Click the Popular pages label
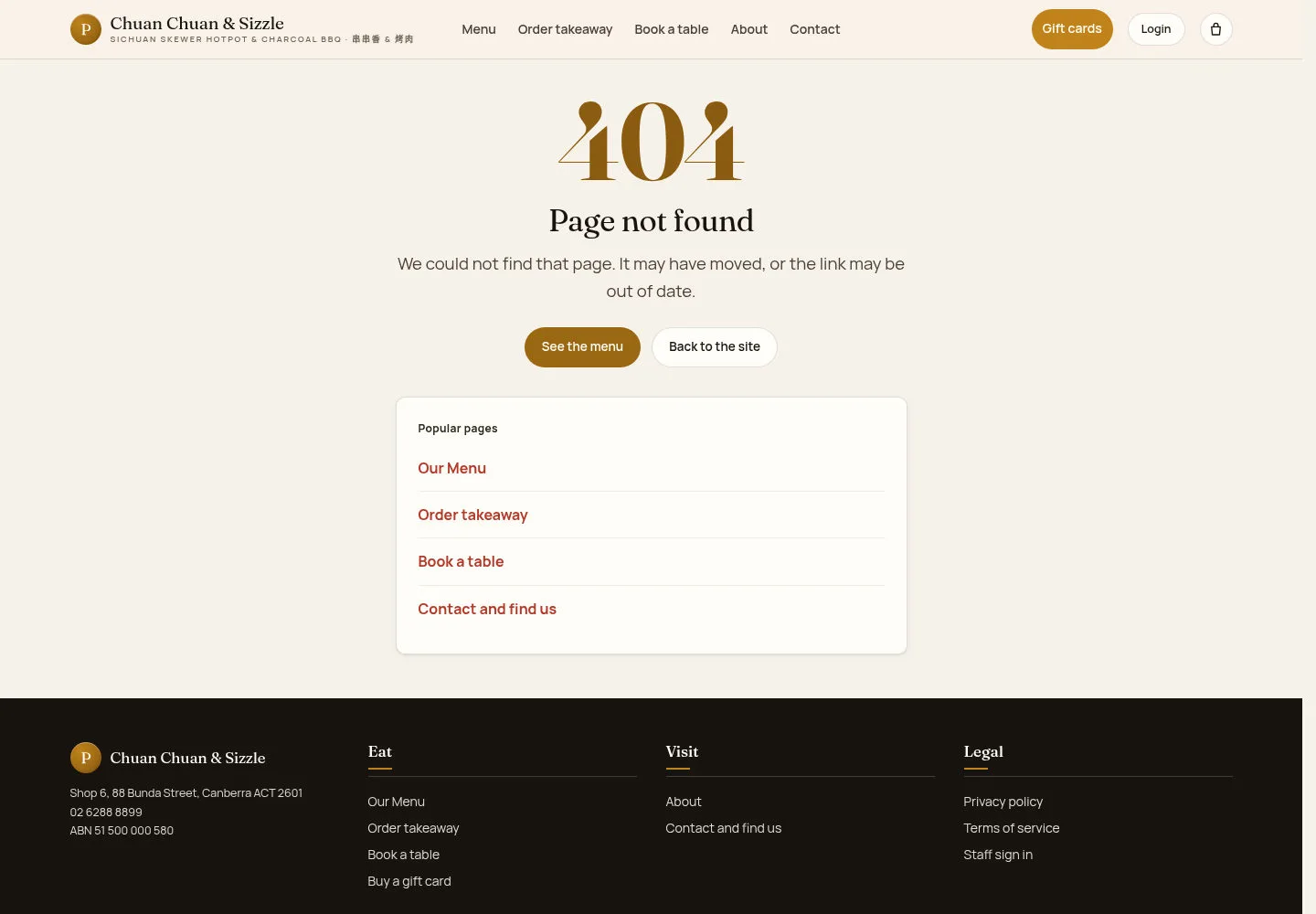 coord(458,428)
